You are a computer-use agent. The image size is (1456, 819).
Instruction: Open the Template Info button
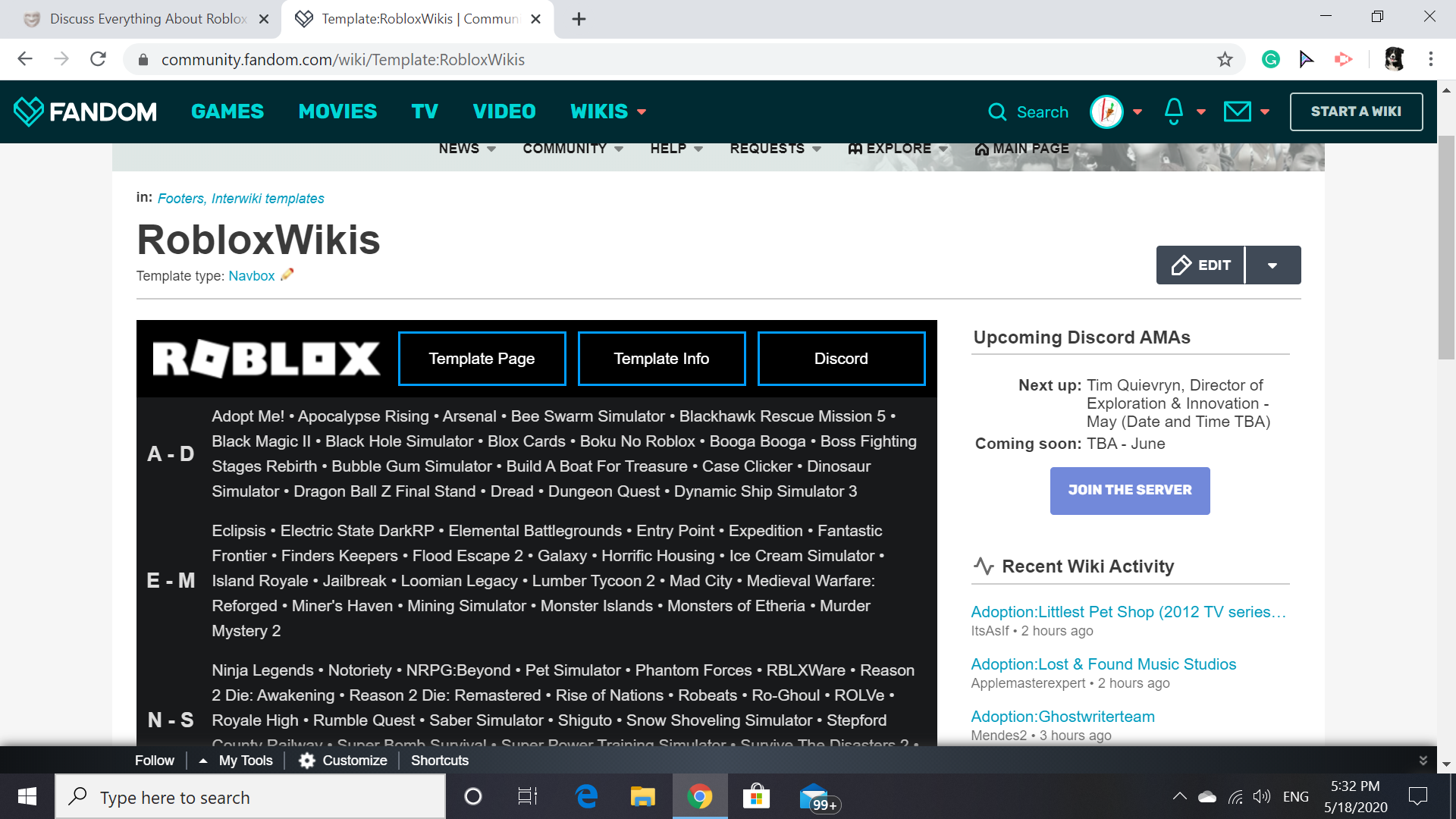coord(661,359)
